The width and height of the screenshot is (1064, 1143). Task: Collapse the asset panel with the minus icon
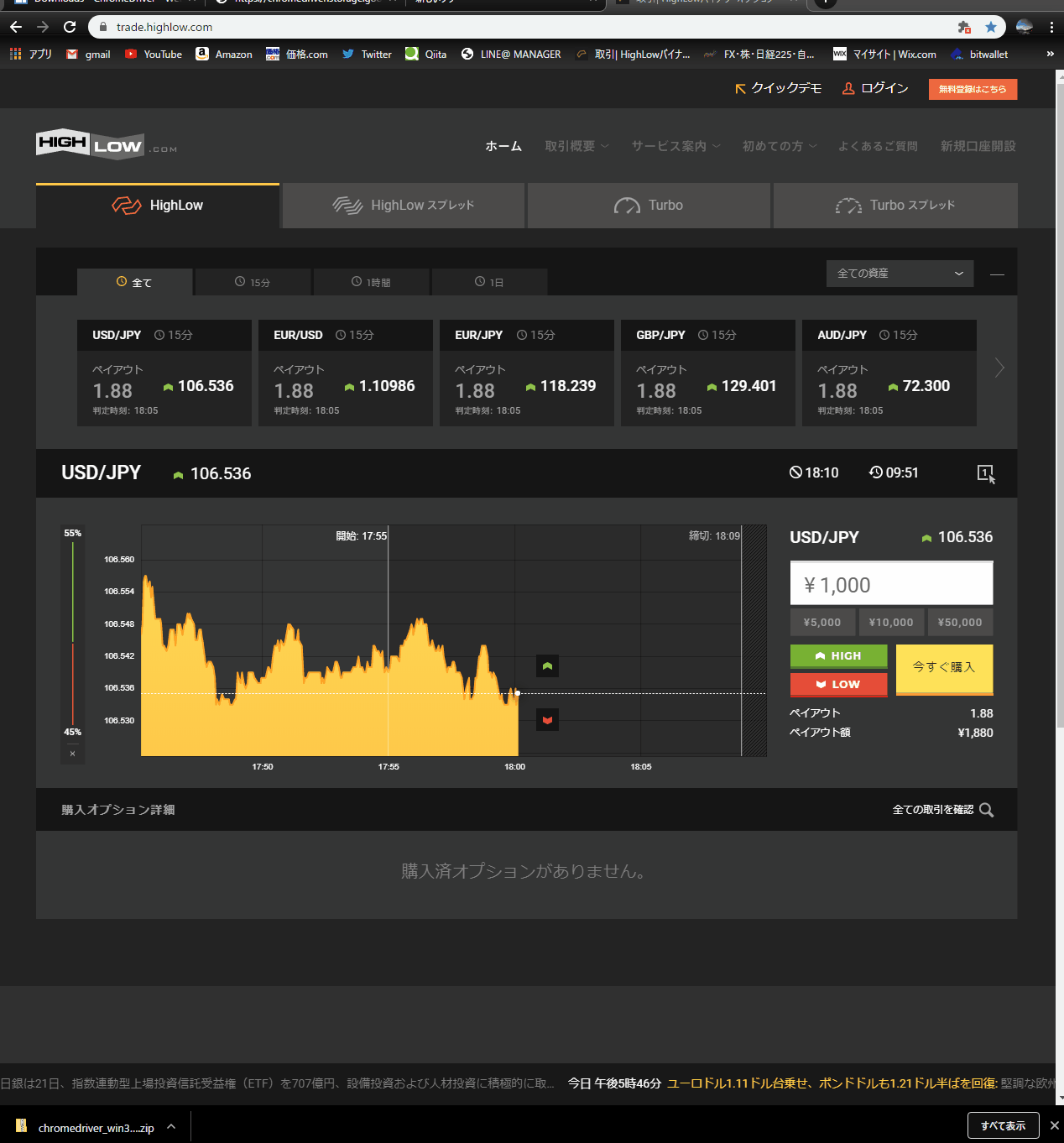pos(997,274)
